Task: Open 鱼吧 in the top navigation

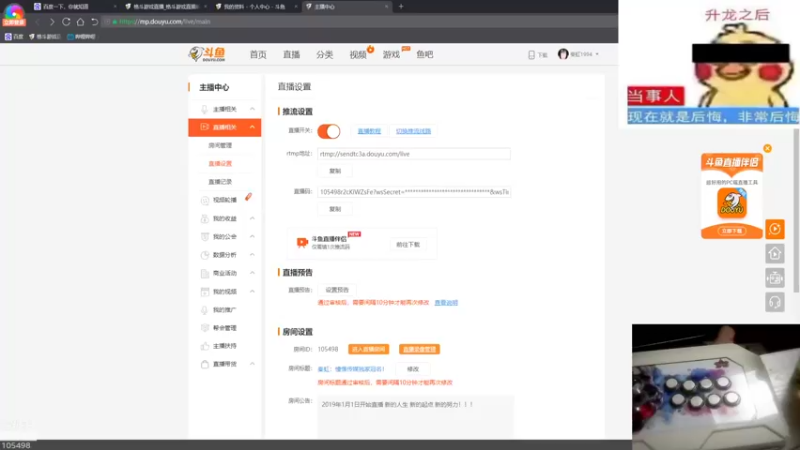Action: (424, 55)
